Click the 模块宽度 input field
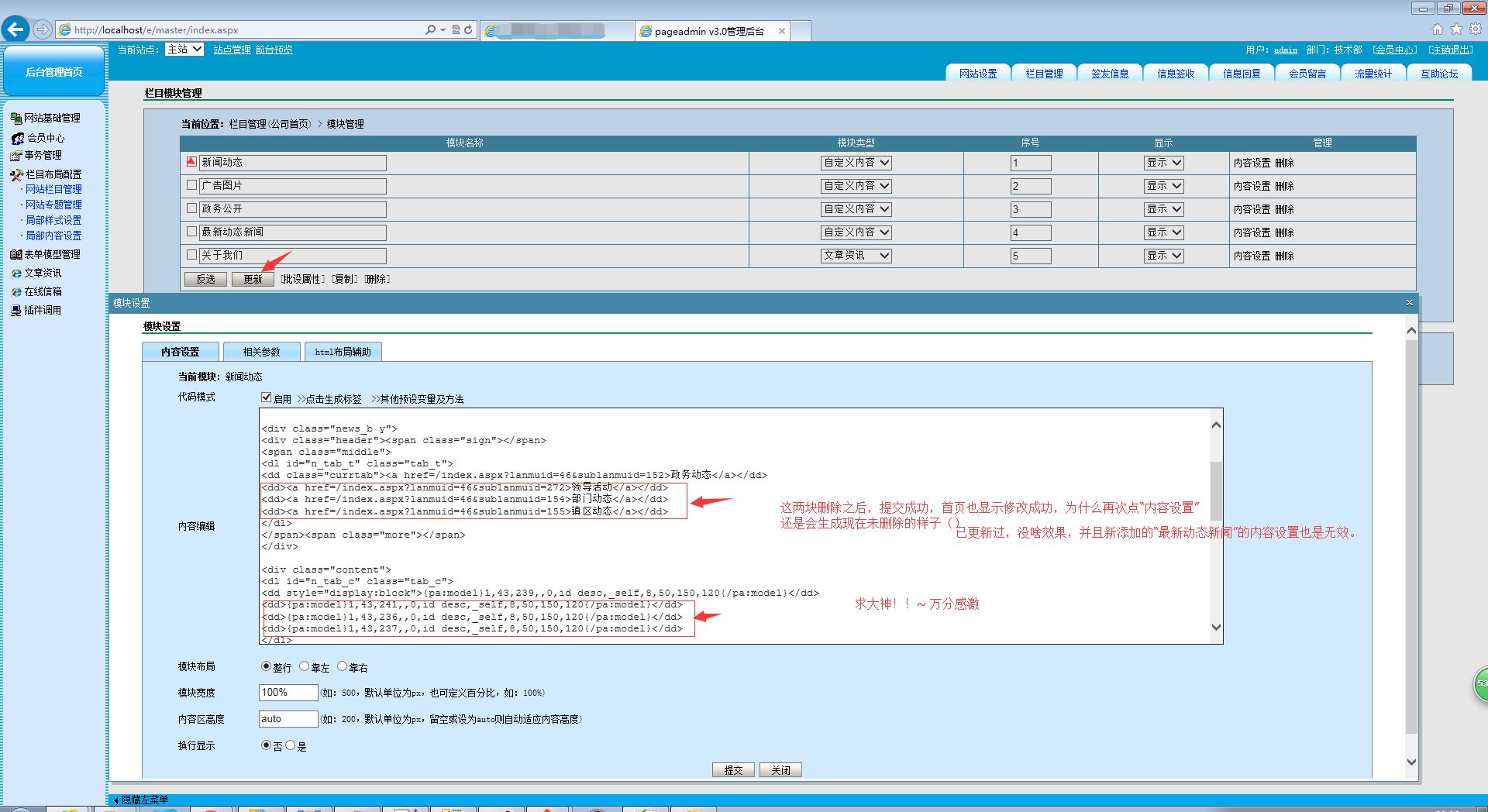Image resolution: width=1488 pixels, height=812 pixels. coord(288,693)
